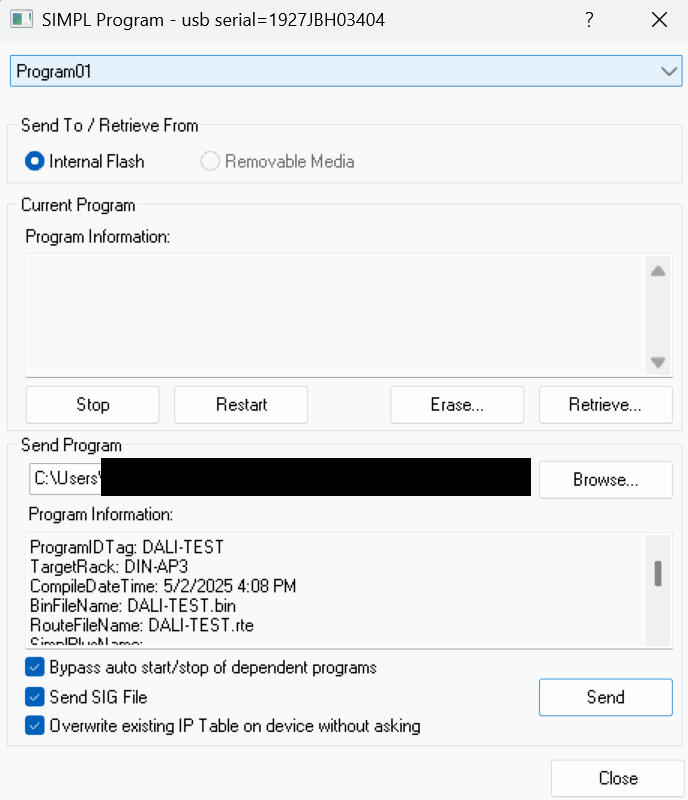
Task: Restart the current program
Action: (241, 405)
